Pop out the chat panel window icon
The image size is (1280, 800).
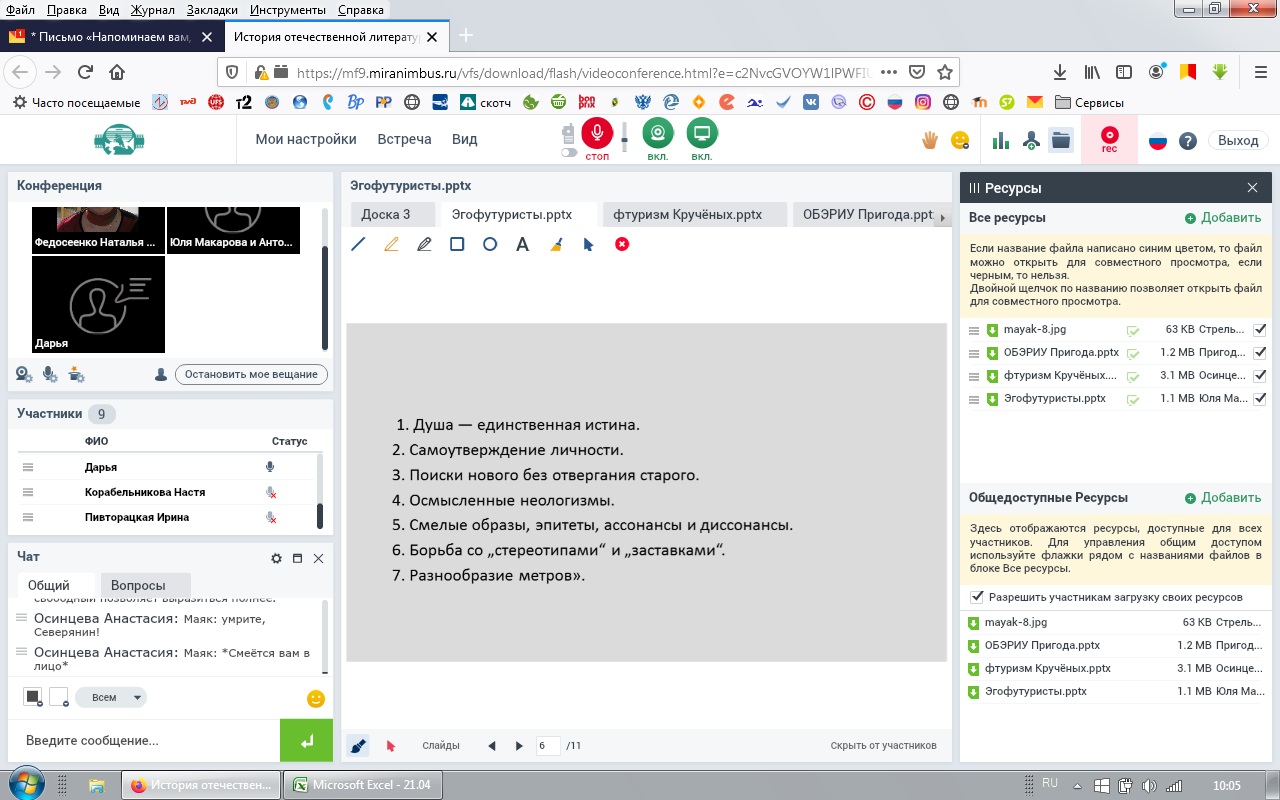click(x=297, y=558)
